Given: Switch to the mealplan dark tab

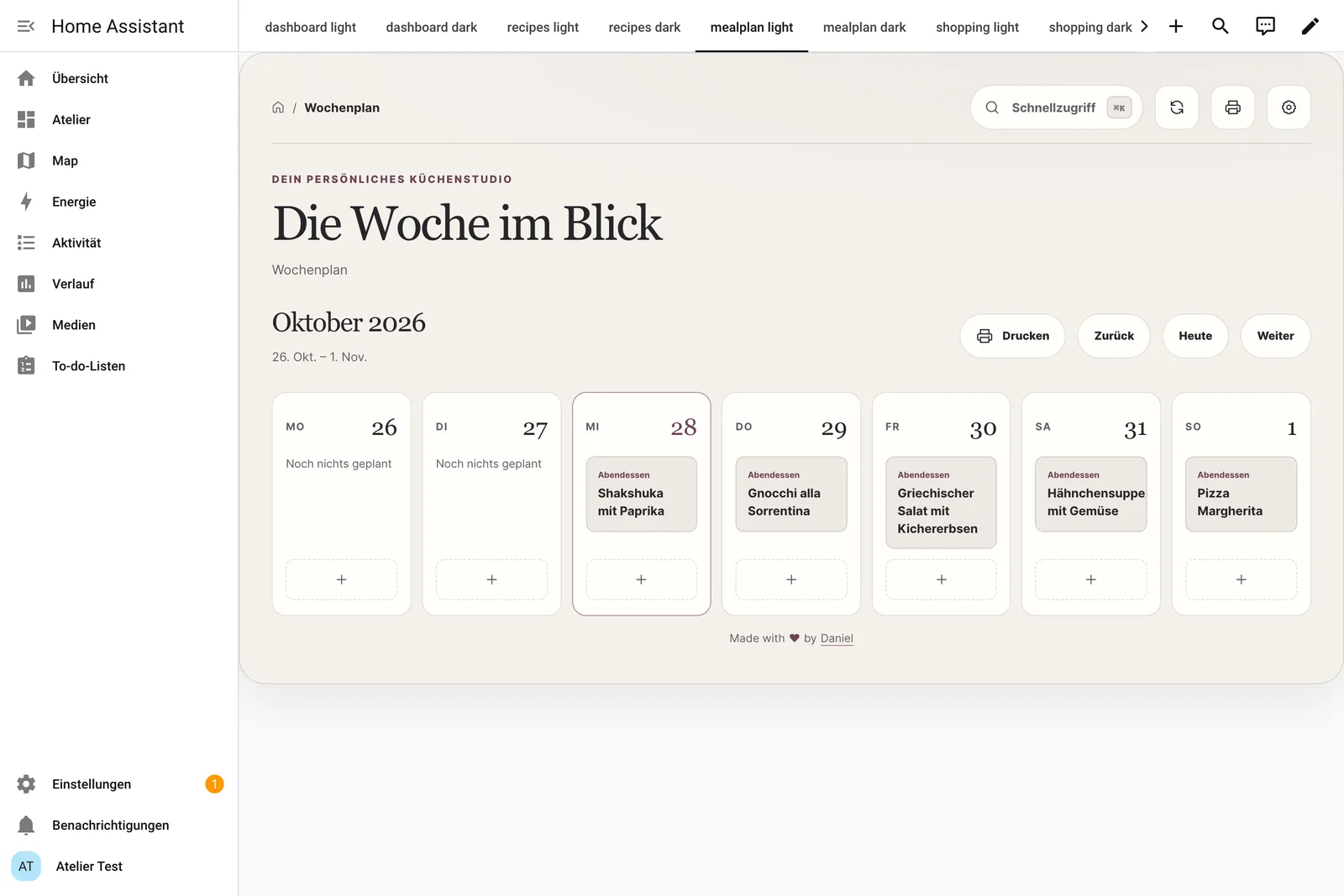Looking at the screenshot, I should 864,27.
